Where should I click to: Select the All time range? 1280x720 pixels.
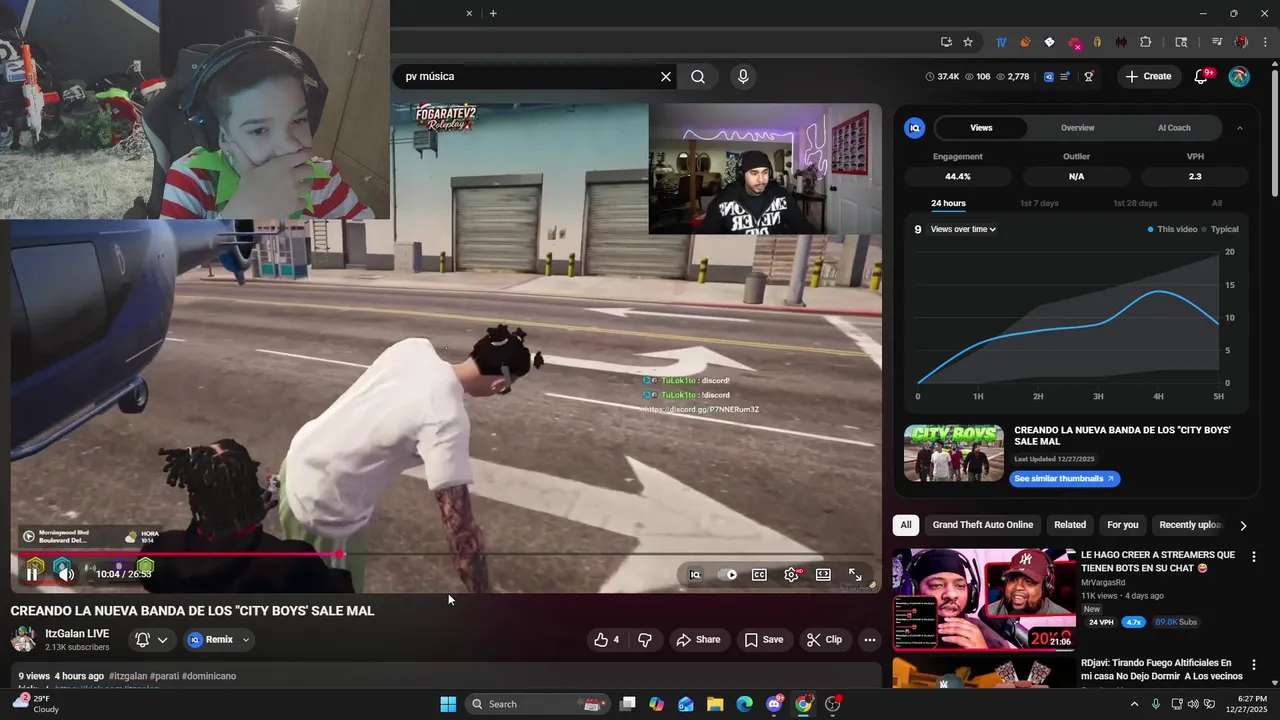[x=1217, y=203]
